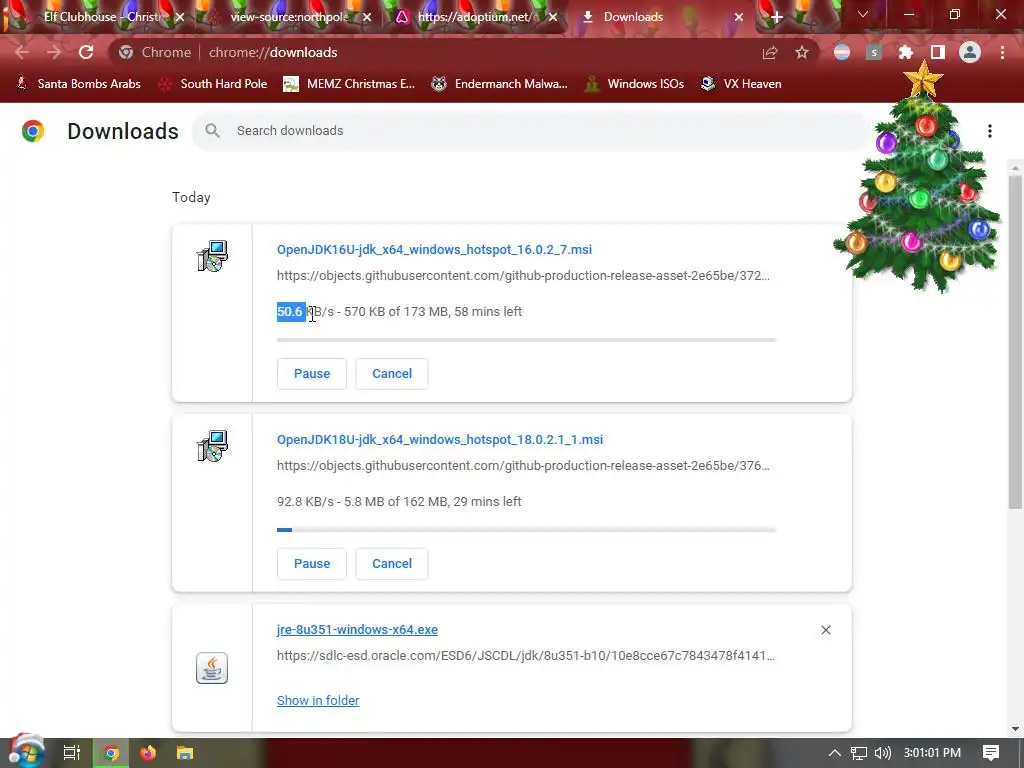The image size is (1024, 768).
Task: Click the gray S extension icon
Action: pyautogui.click(x=874, y=52)
